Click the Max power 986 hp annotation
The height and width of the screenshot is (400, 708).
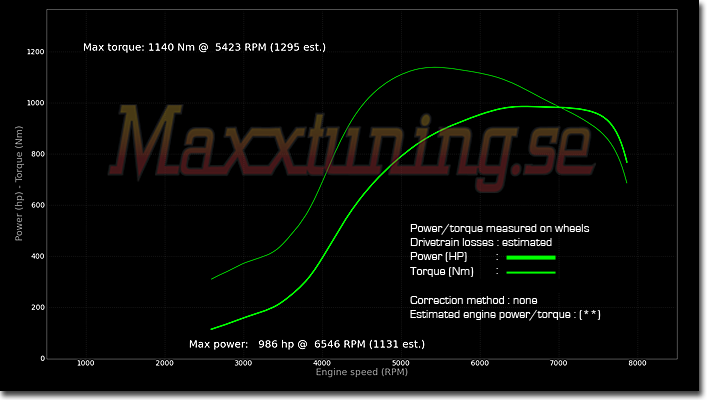[307, 344]
